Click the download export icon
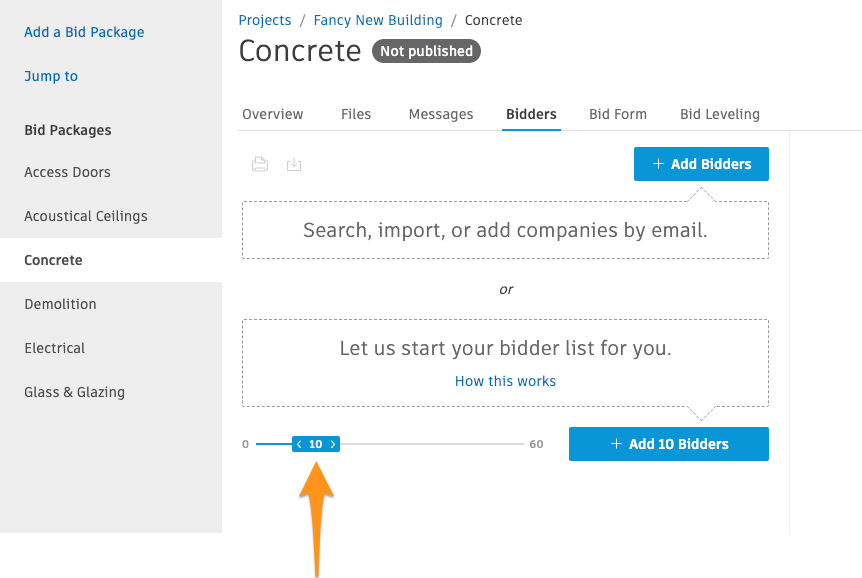The image size is (862, 578). 294,164
